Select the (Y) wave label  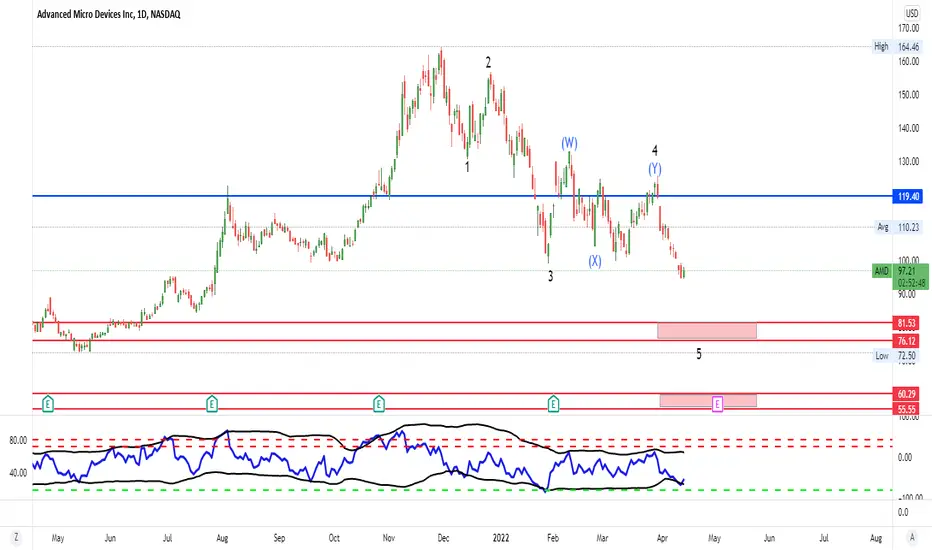[654, 169]
